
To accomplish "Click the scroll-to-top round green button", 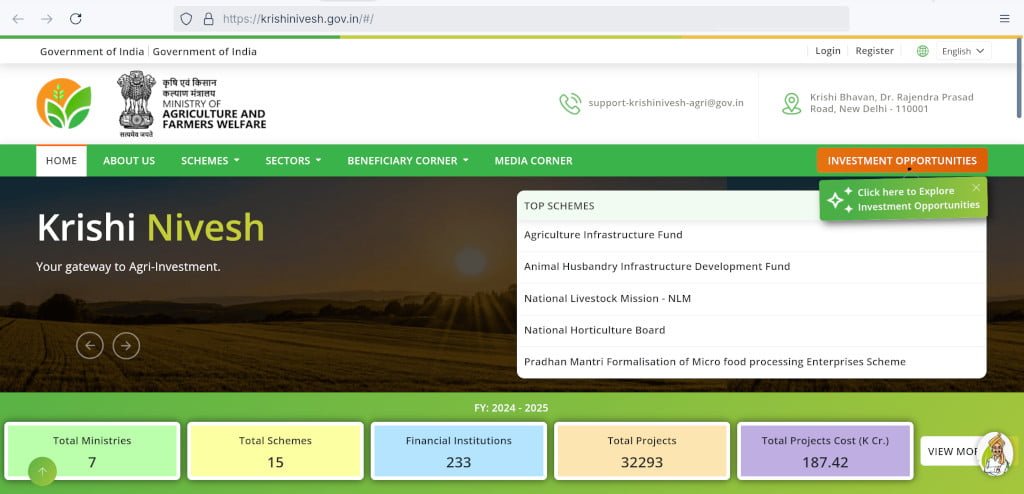I will [x=42, y=471].
